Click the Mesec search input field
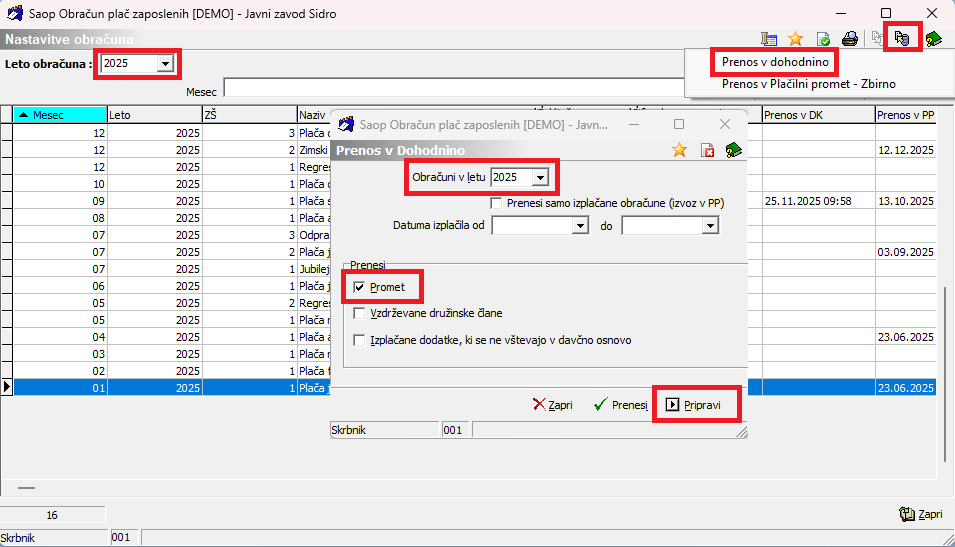955x547 pixels. click(x=454, y=88)
